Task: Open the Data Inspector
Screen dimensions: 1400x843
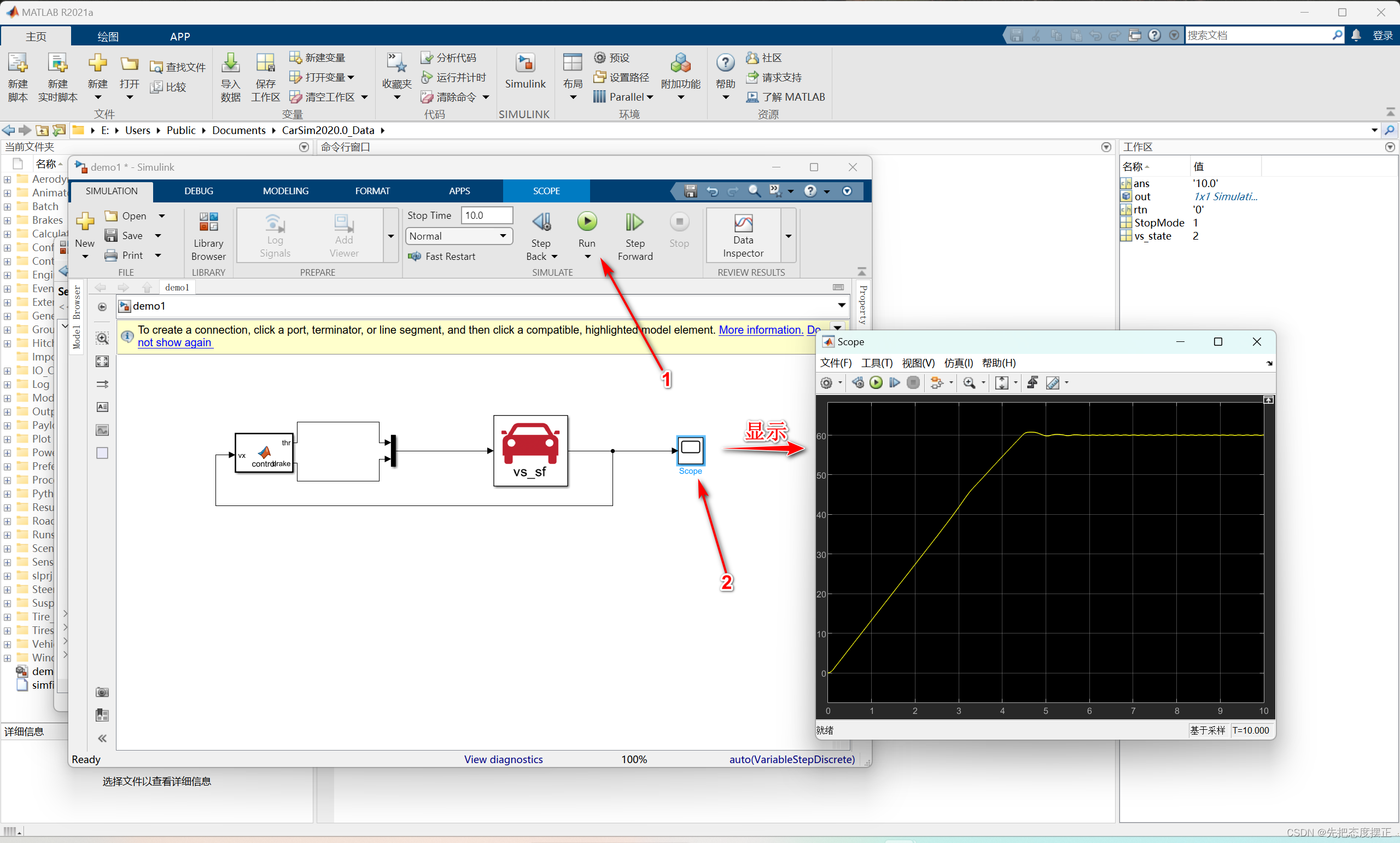Action: tap(743, 235)
